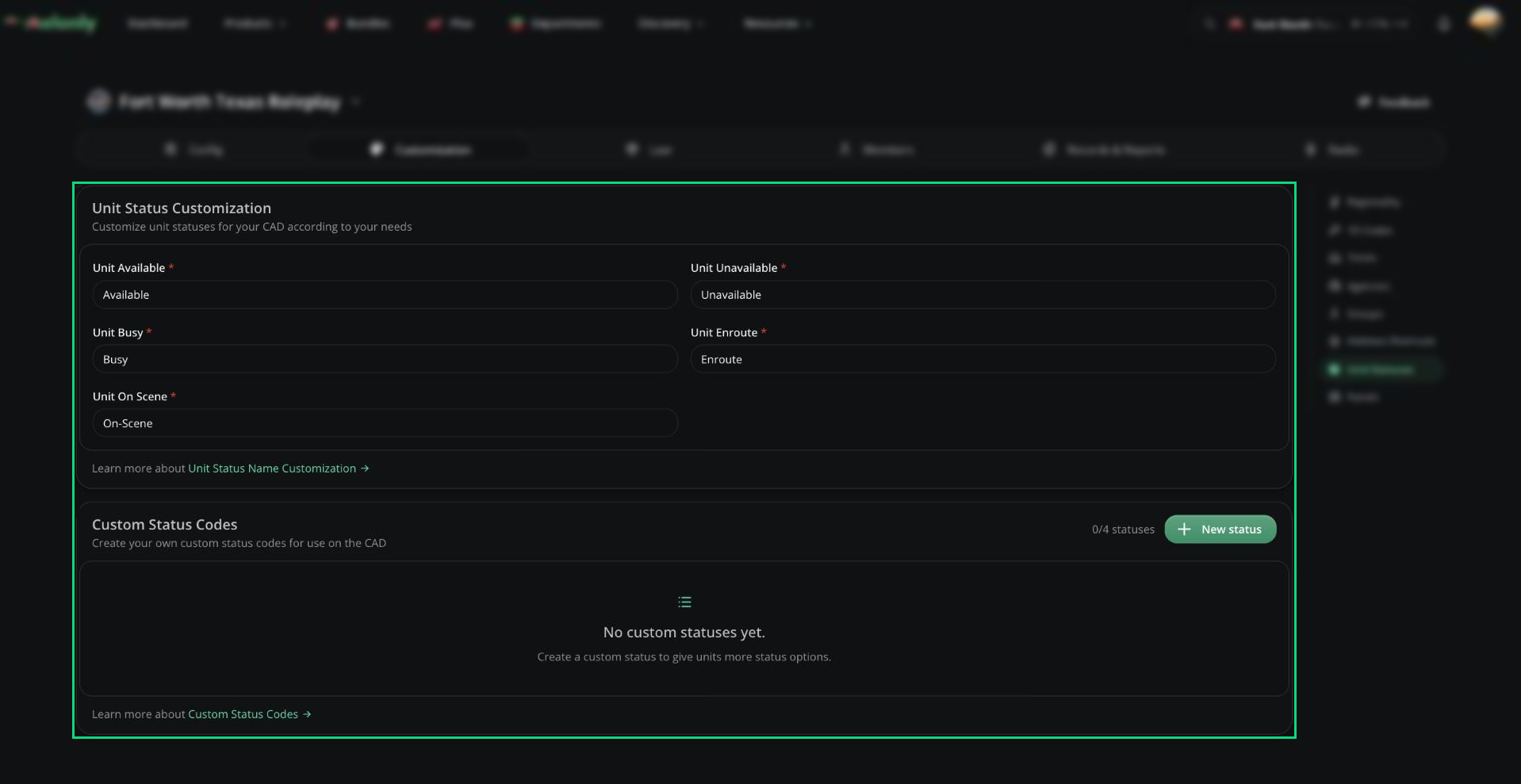Click the 'No custom statuses yet.' message
This screenshot has height=784, width=1521.
click(684, 633)
